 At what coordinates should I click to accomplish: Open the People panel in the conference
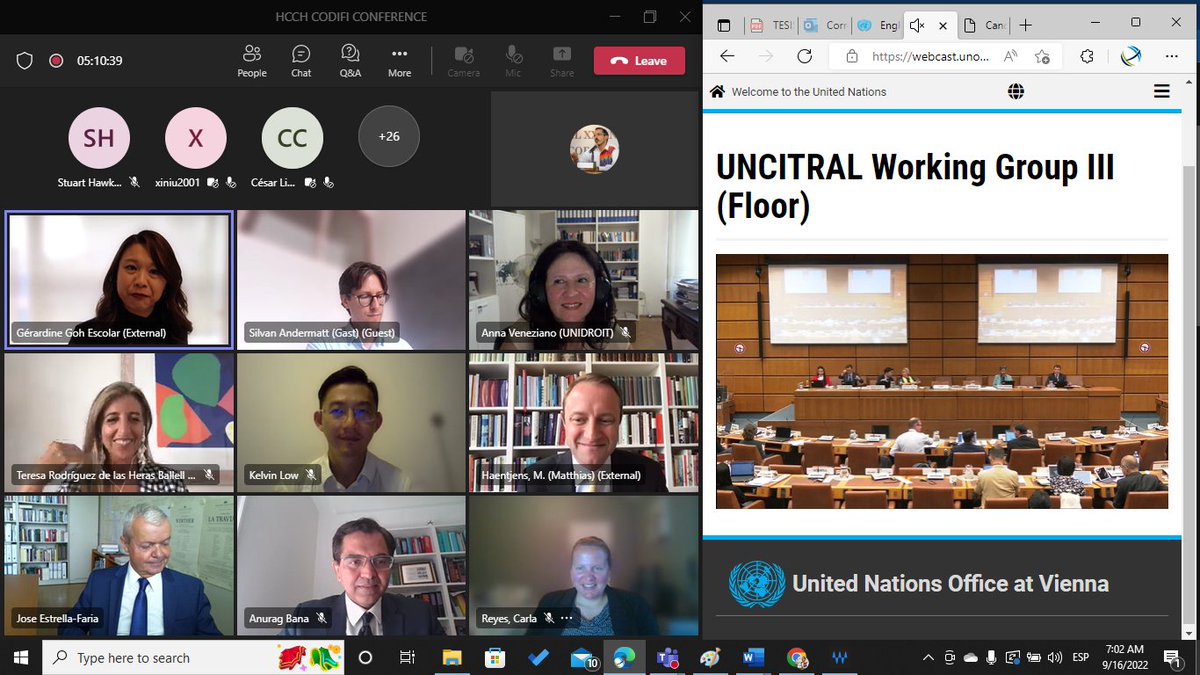point(252,60)
